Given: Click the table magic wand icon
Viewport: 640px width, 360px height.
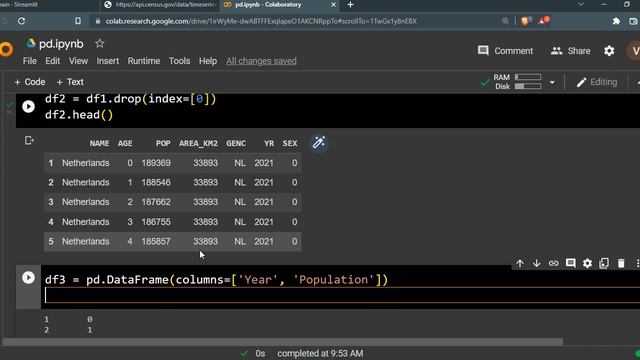Looking at the screenshot, I should [x=319, y=142].
